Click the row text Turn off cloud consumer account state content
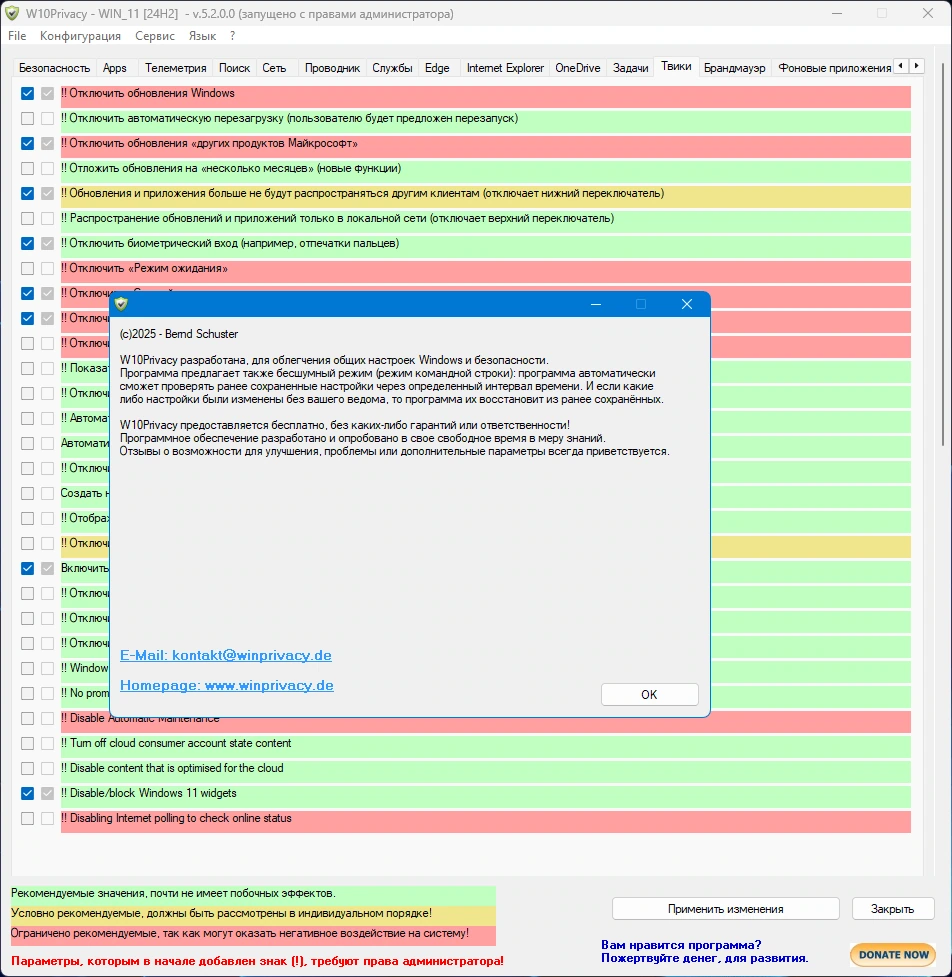 pyautogui.click(x=176, y=743)
